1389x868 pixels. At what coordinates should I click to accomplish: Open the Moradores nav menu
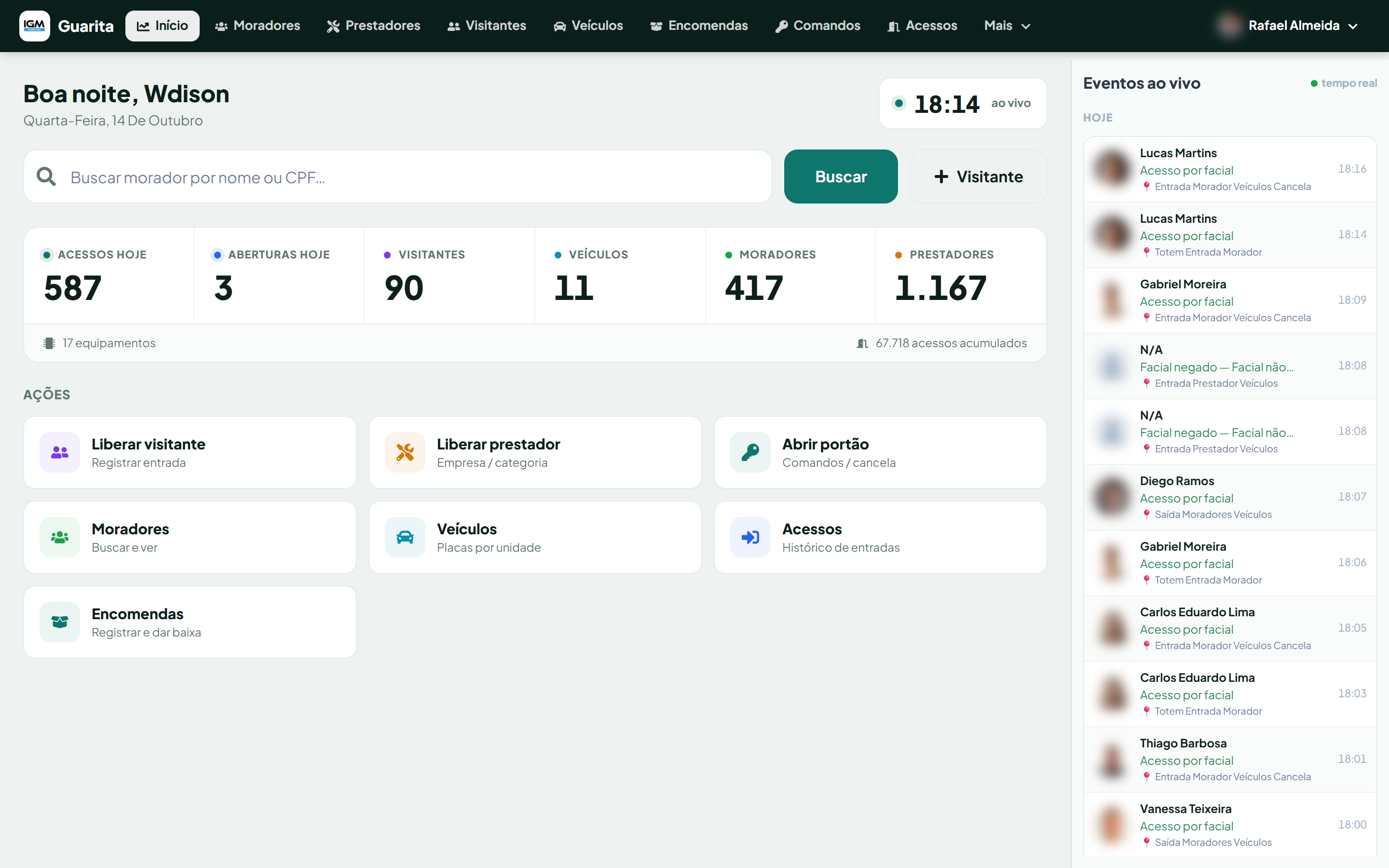(x=258, y=26)
